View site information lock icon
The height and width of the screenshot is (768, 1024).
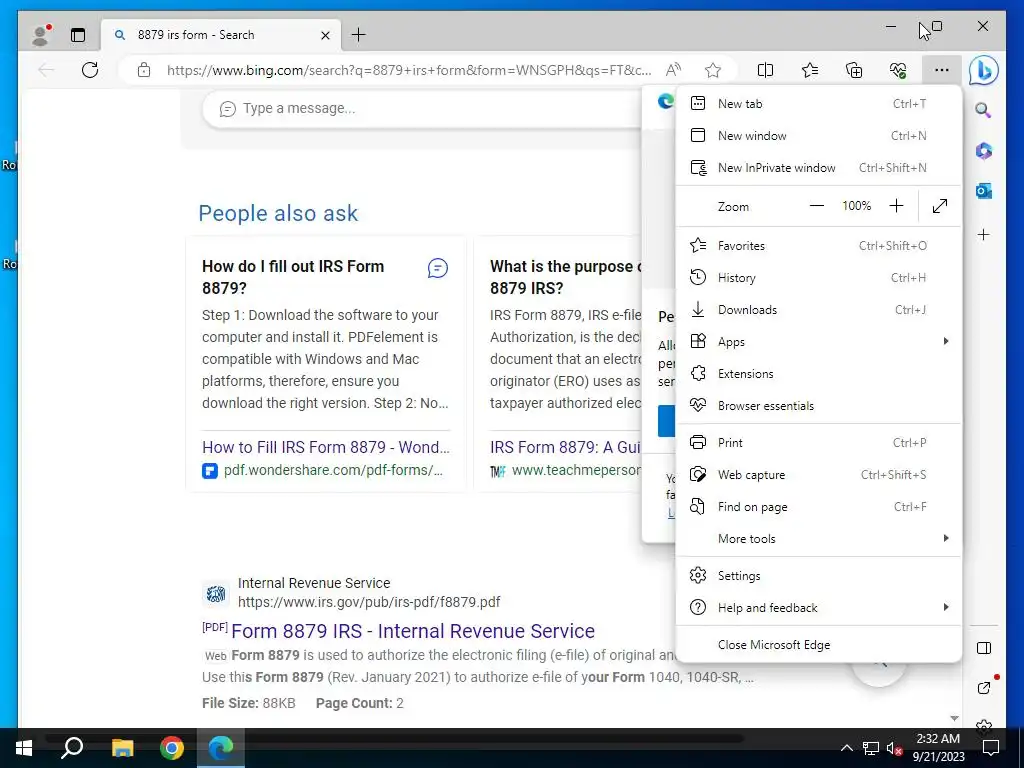click(x=144, y=70)
